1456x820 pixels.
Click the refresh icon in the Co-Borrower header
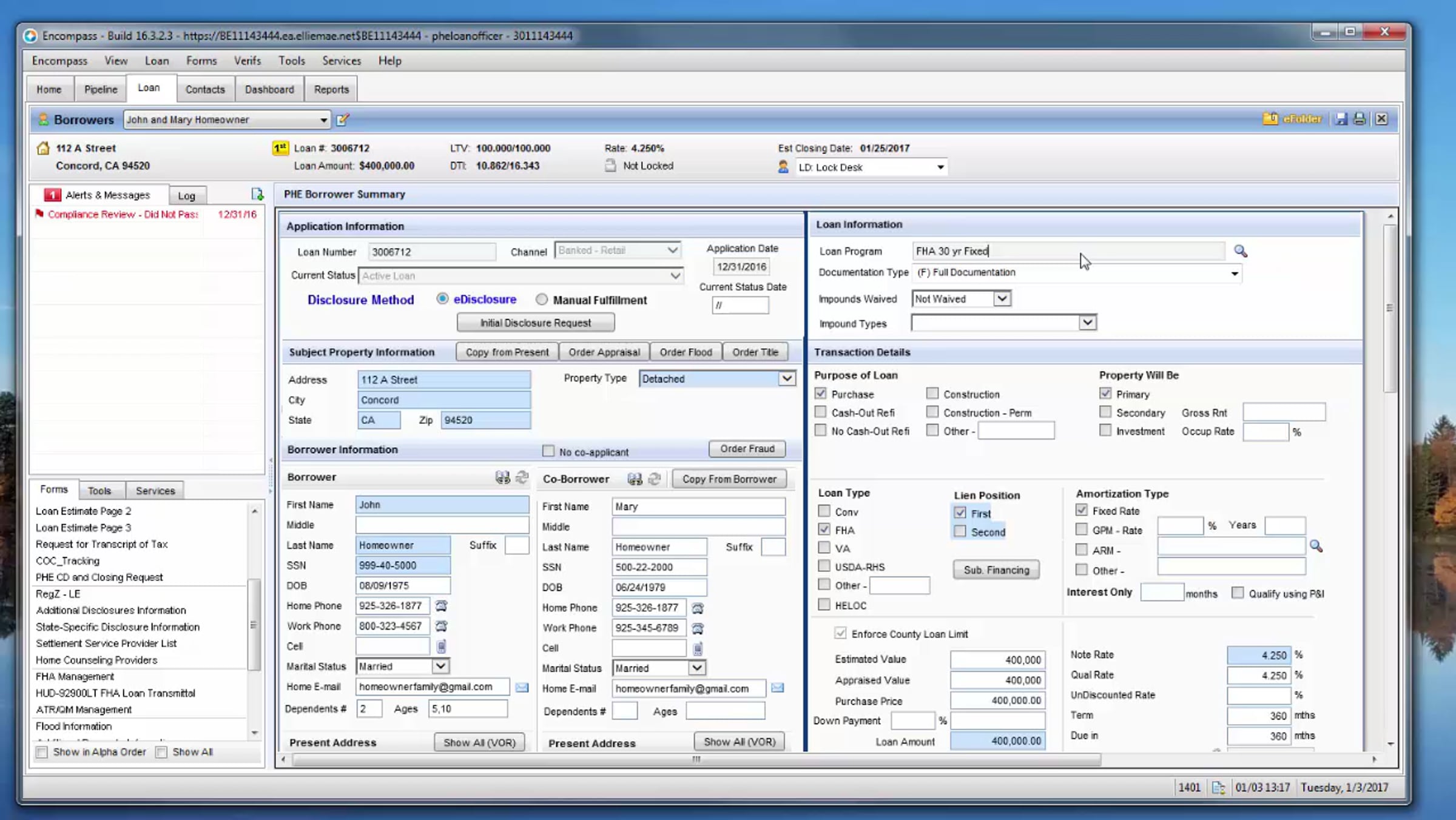coord(654,479)
